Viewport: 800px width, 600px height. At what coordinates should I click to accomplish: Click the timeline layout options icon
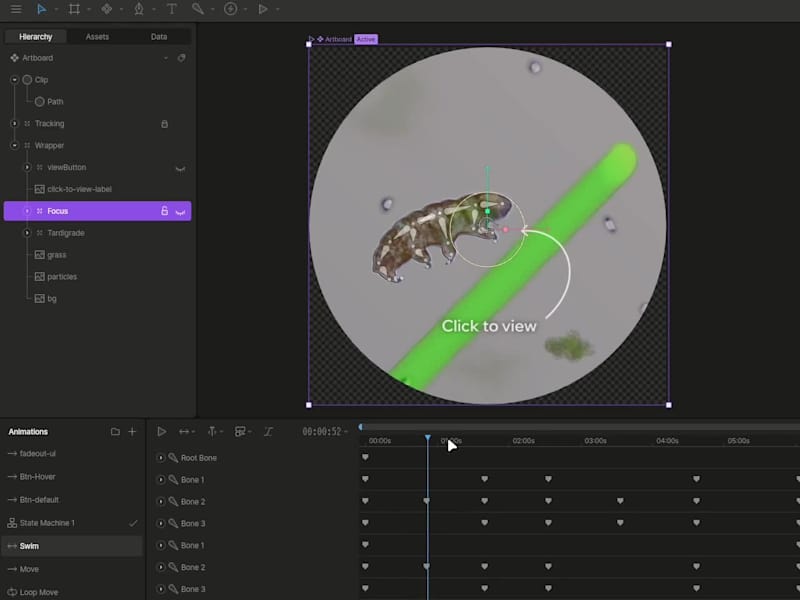tap(240, 432)
